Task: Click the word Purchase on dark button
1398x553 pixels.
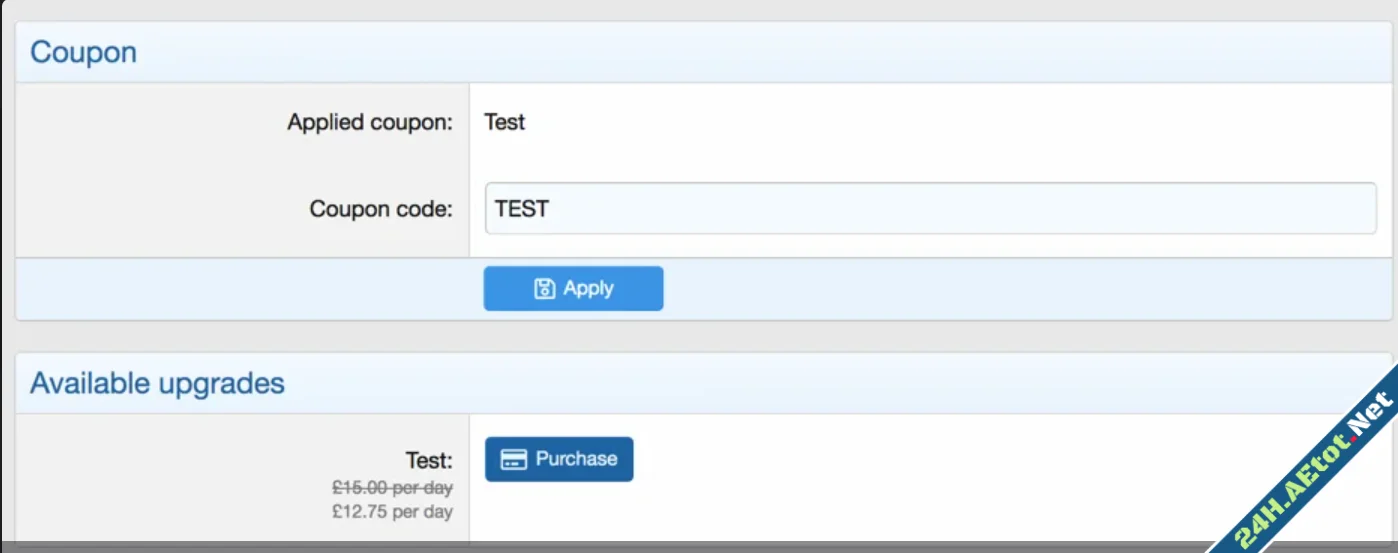Action: click(576, 459)
